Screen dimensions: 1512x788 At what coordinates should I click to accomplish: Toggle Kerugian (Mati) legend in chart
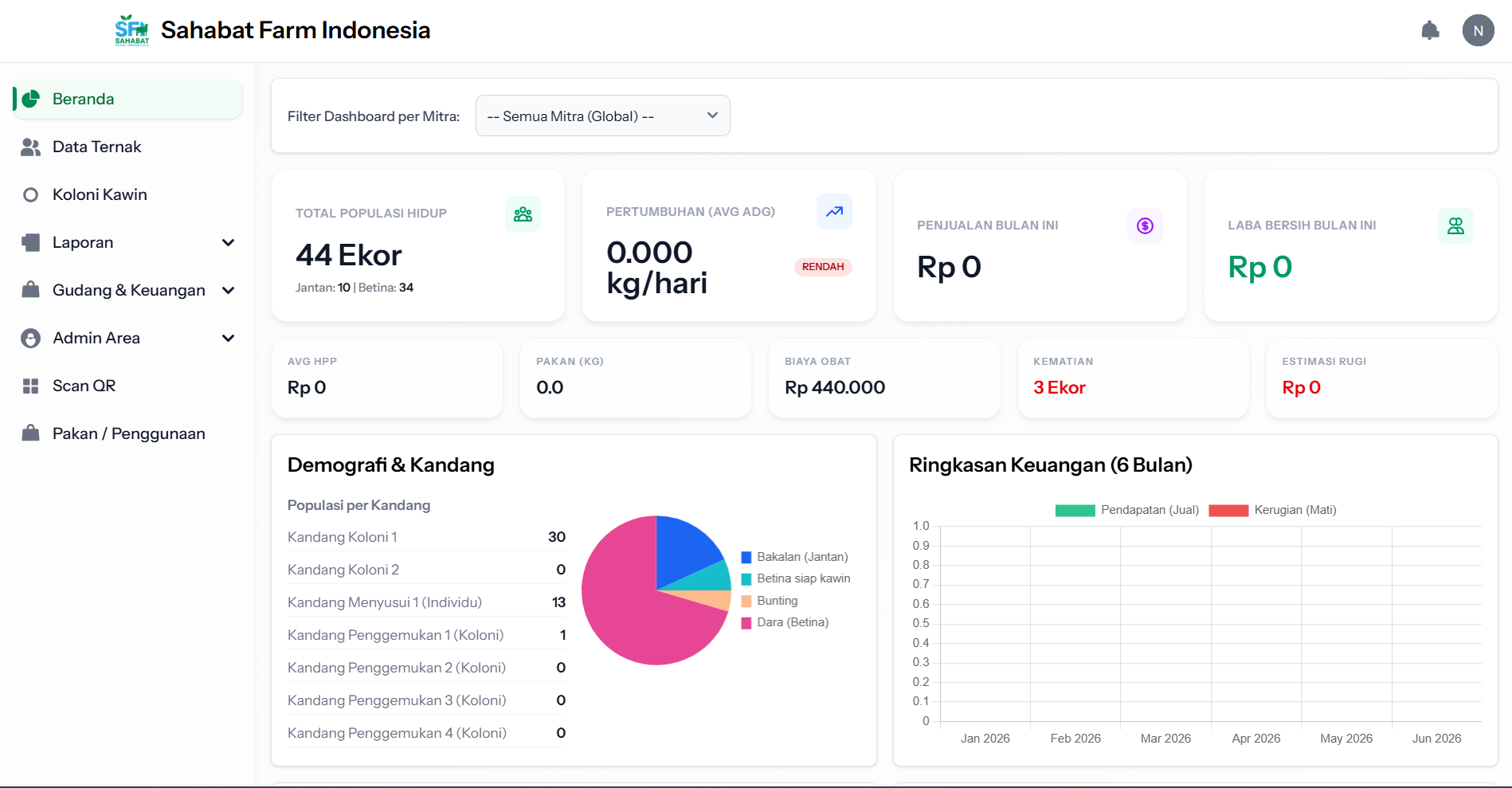pos(1272,510)
